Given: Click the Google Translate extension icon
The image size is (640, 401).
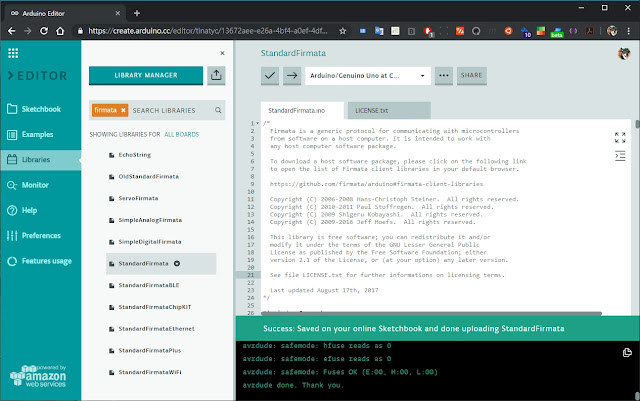Looking at the screenshot, I should (x=379, y=31).
